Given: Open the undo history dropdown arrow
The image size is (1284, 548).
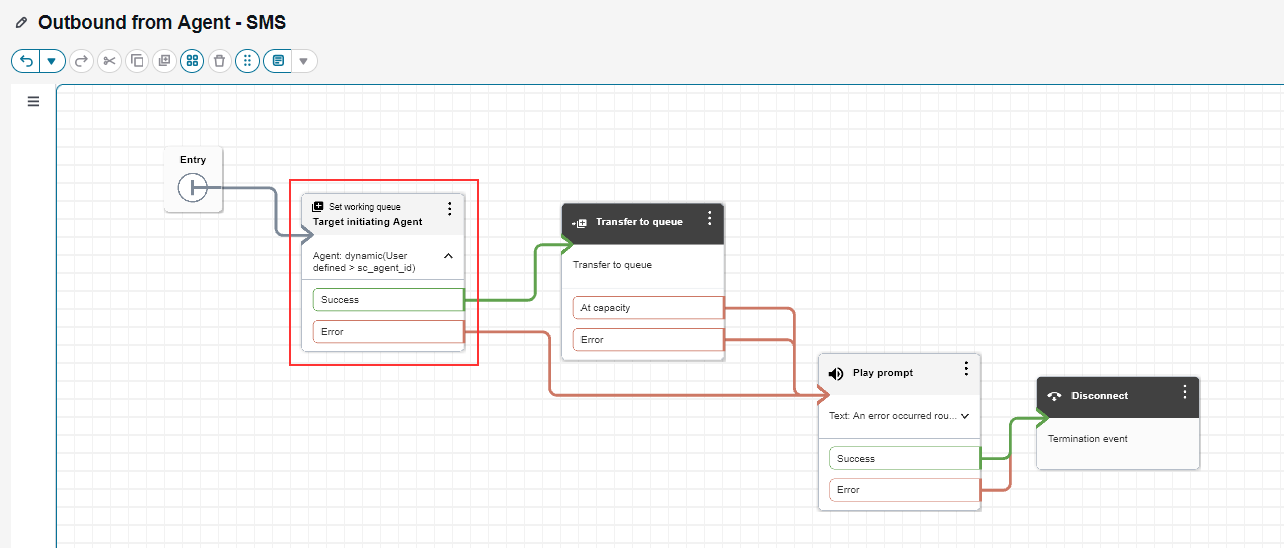Looking at the screenshot, I should click(x=52, y=61).
